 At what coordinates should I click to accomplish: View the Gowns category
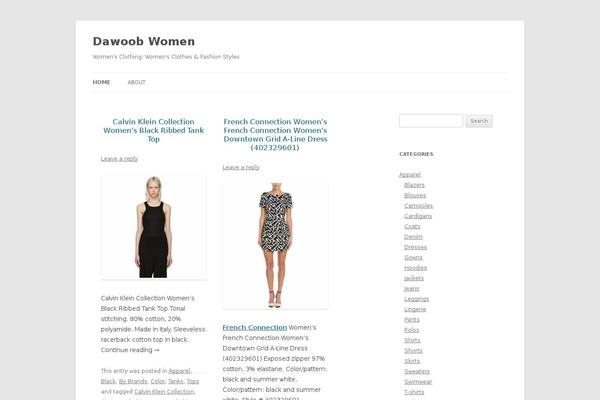point(413,257)
